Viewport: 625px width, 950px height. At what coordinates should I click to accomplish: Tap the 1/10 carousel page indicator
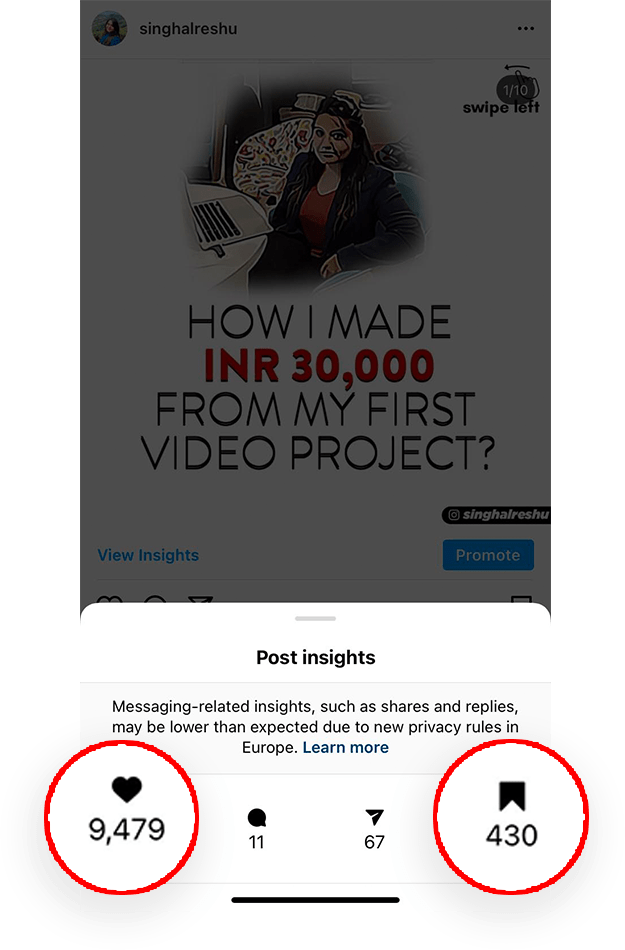point(515,90)
